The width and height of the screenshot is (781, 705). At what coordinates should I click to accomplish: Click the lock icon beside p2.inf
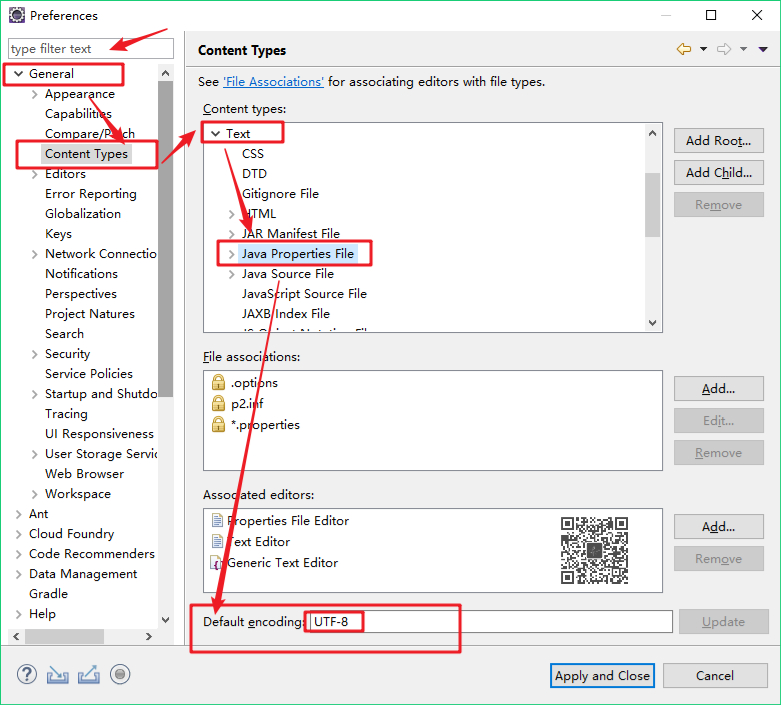pos(218,403)
